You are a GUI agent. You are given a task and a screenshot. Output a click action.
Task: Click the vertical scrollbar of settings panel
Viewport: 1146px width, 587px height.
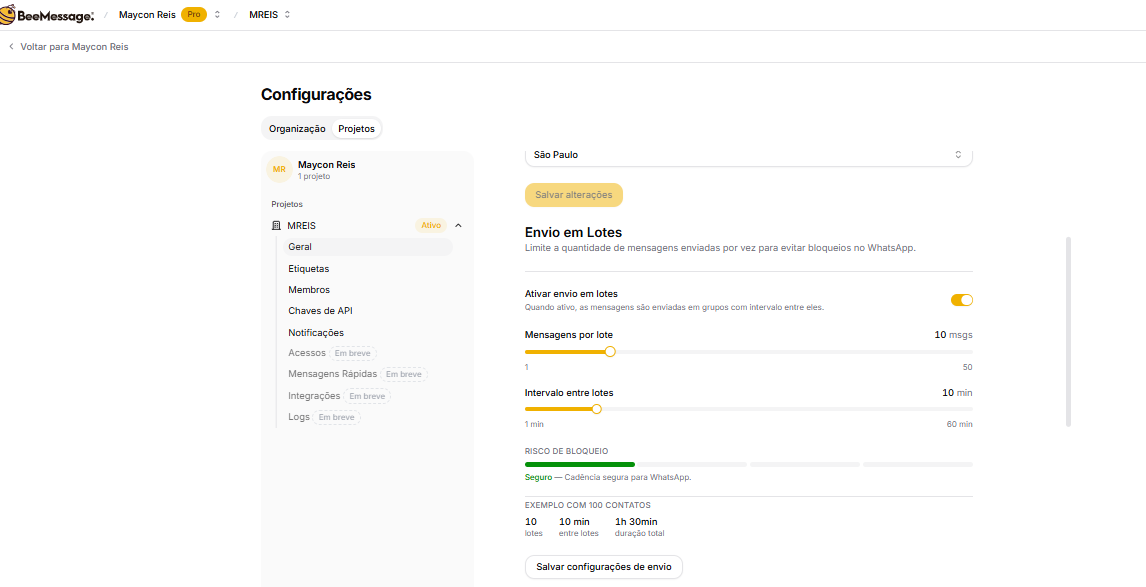click(1068, 331)
